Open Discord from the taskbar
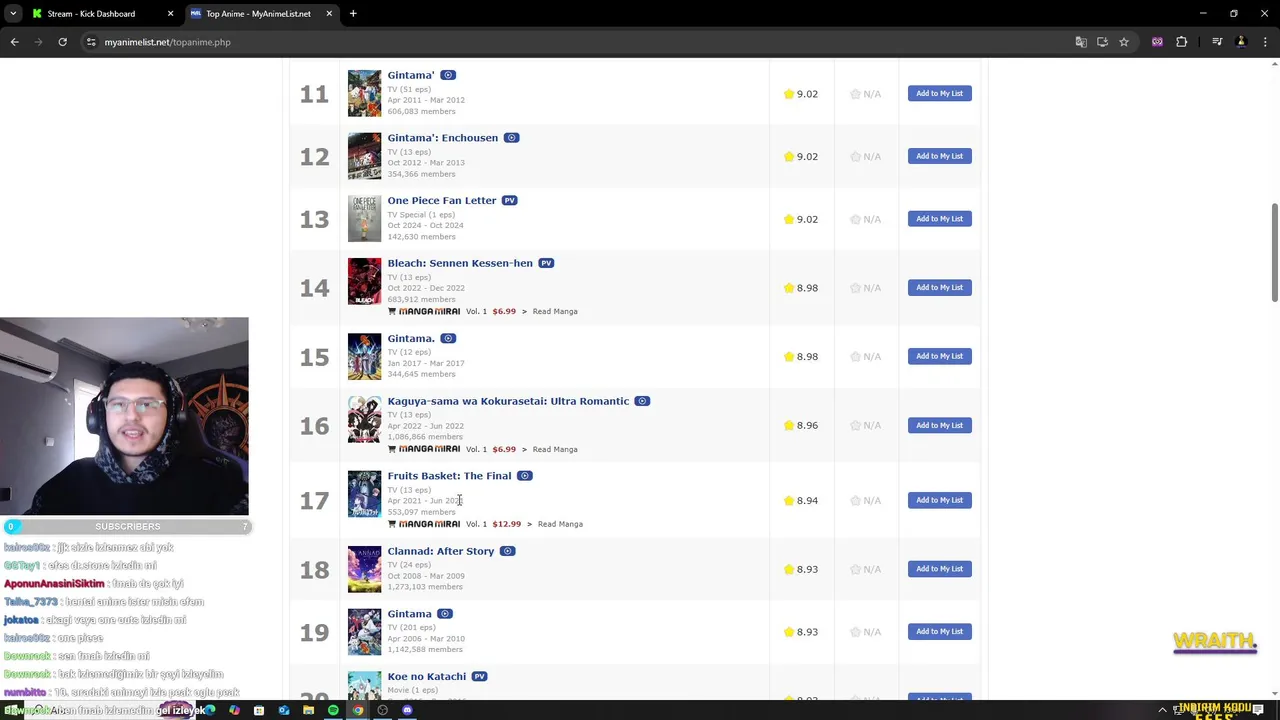 (407, 710)
